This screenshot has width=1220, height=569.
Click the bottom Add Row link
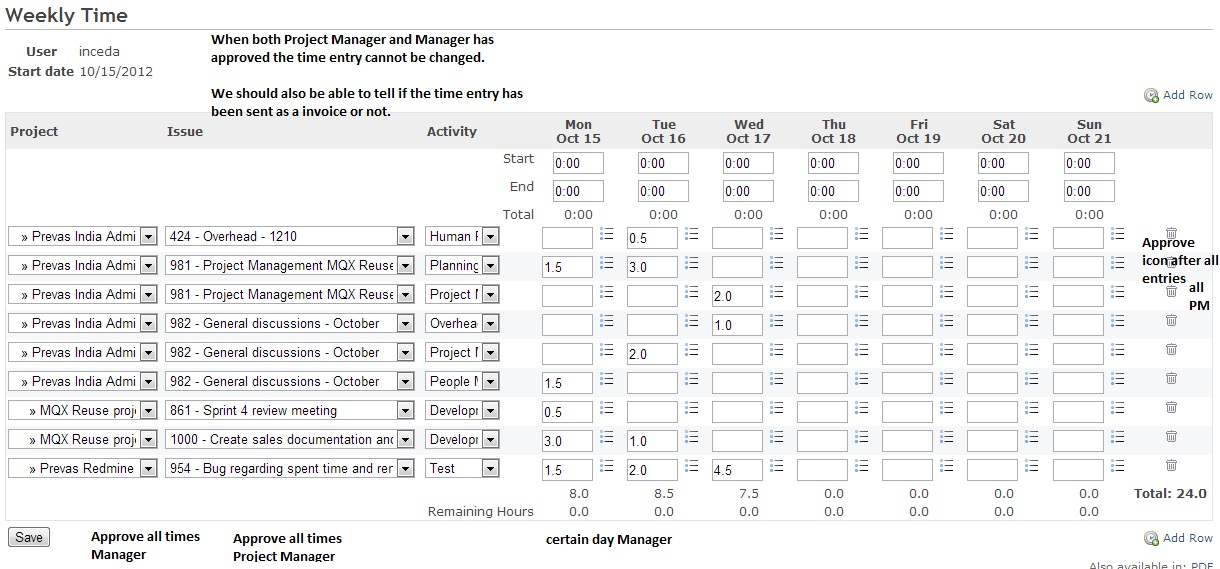point(1188,538)
